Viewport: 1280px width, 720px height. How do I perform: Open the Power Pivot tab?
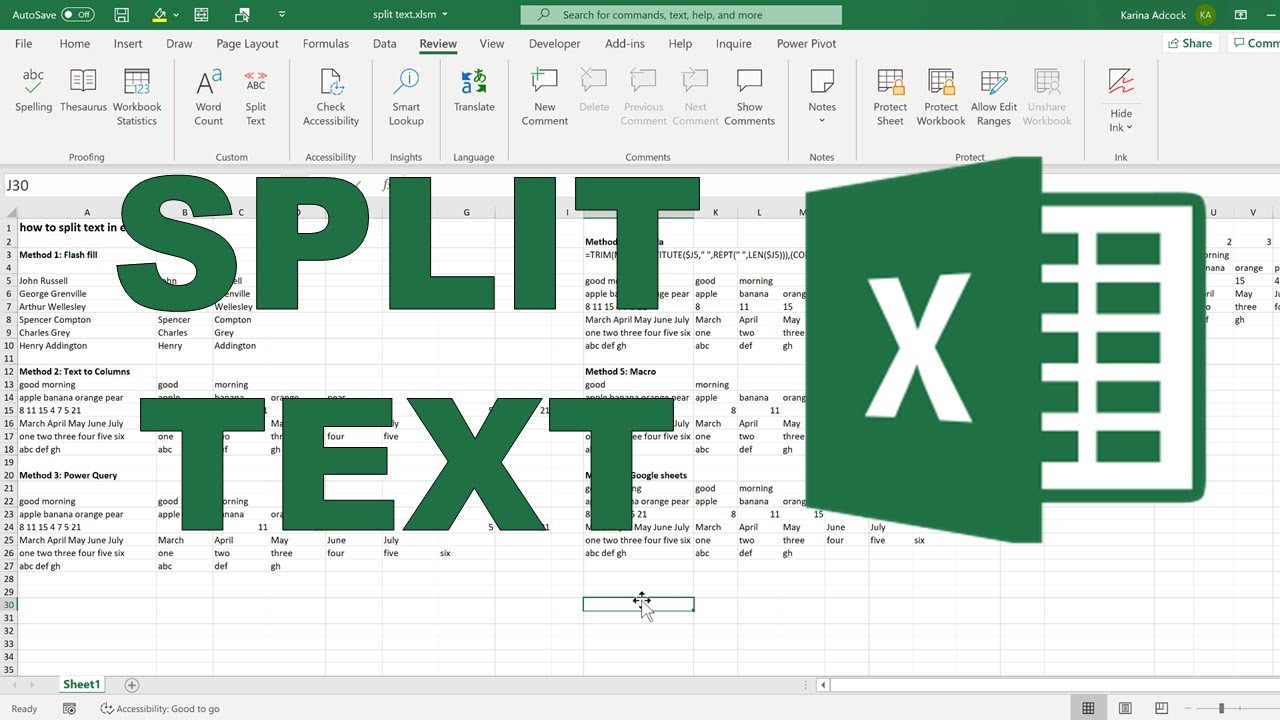click(807, 44)
